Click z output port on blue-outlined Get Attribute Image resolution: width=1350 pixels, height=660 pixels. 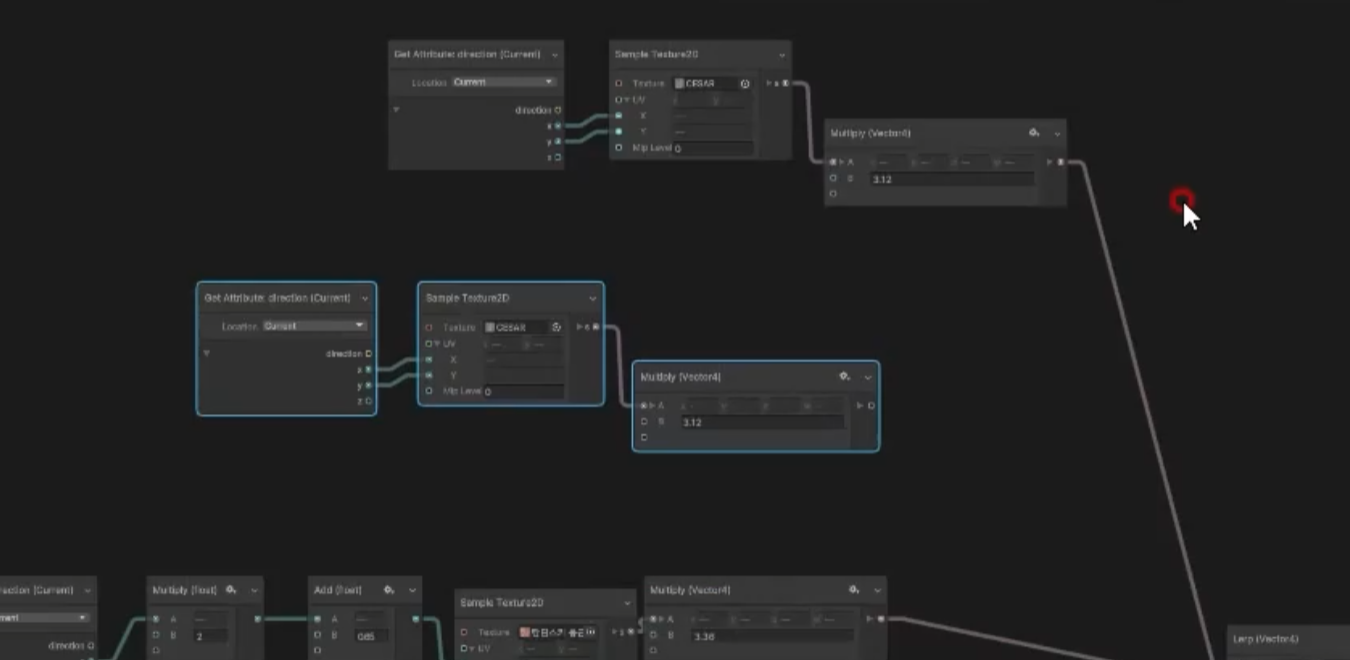pos(368,401)
